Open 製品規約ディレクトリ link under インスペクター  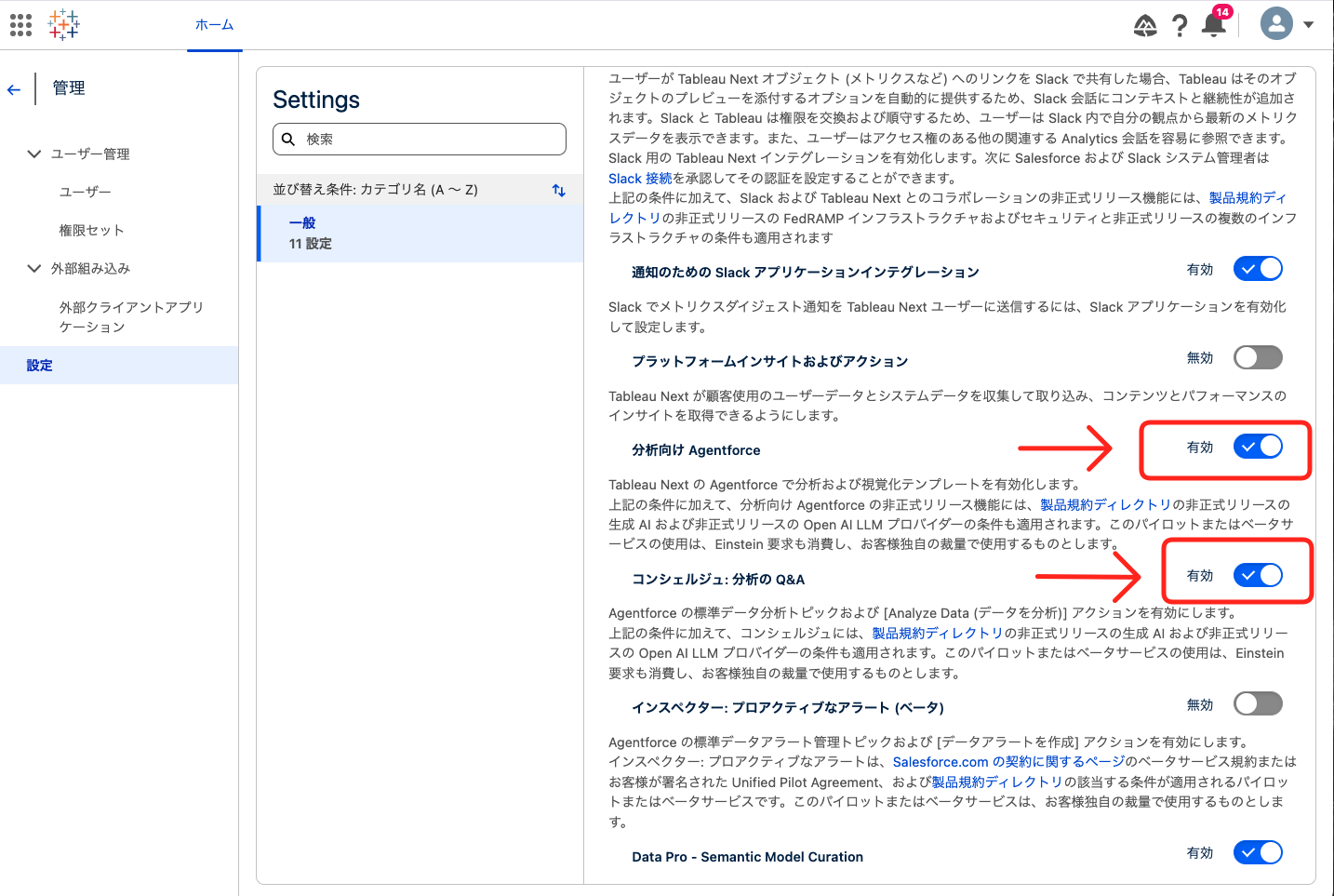tap(996, 782)
